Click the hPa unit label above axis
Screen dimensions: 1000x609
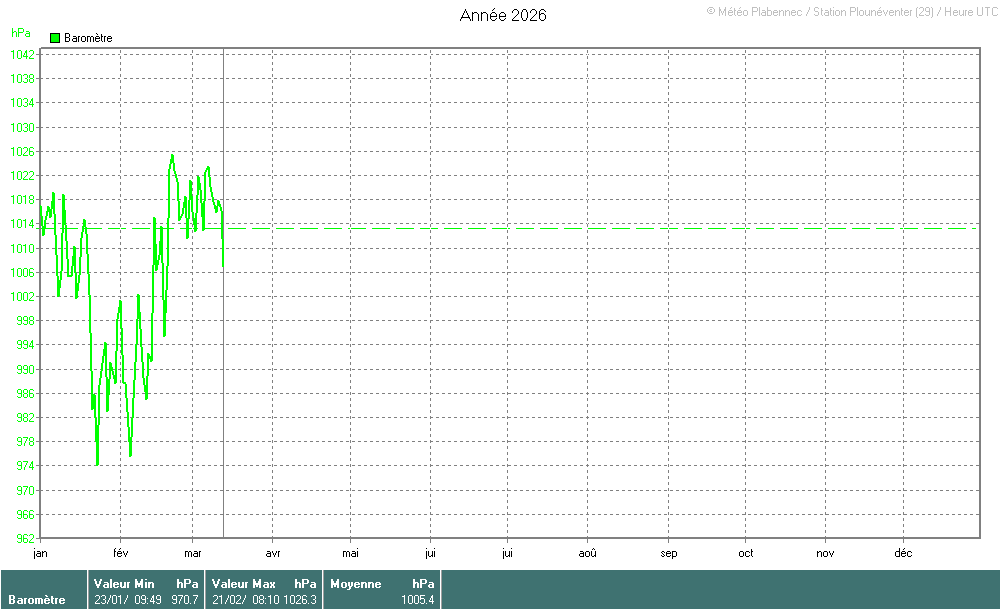(x=20, y=33)
